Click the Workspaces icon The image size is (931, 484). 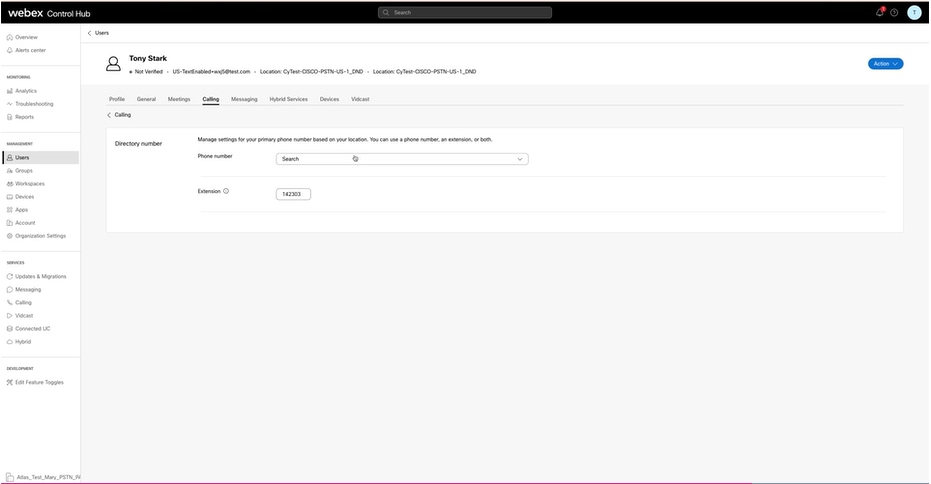[10, 184]
